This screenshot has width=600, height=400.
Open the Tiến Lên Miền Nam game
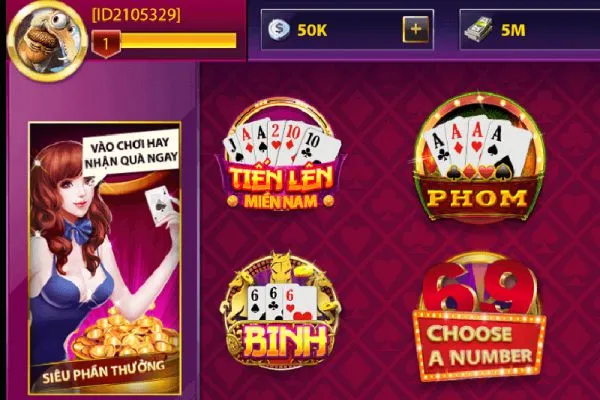click(281, 156)
